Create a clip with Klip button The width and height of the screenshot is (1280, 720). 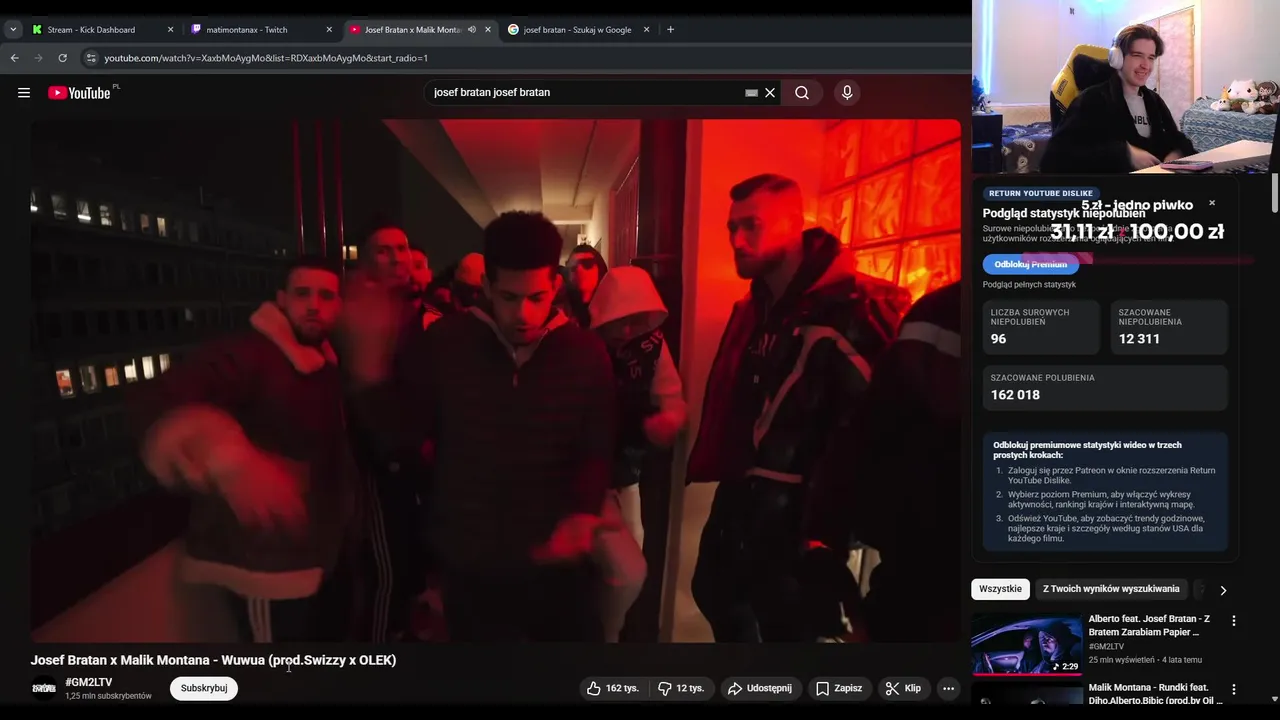pyautogui.click(x=903, y=688)
